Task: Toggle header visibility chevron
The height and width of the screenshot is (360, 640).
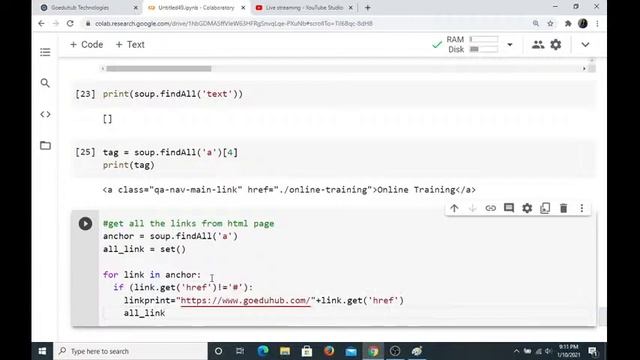Action: coord(585,44)
